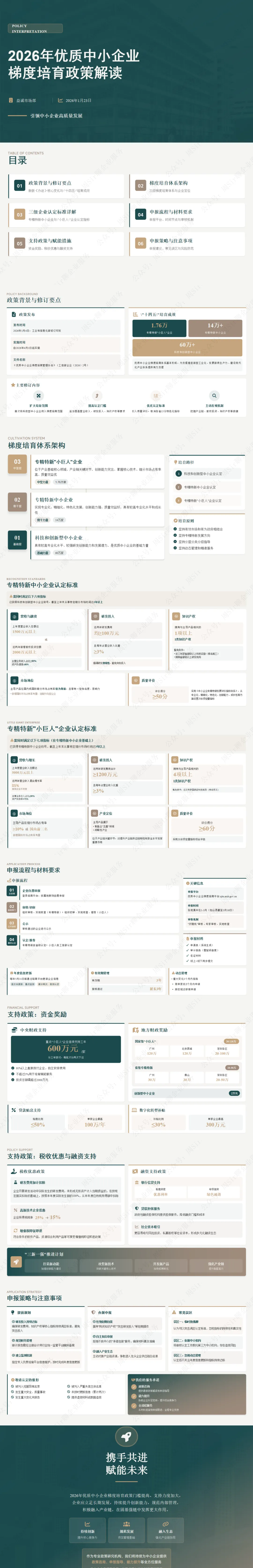Open contents card 05 支持政策与赋能措施
This screenshot has width=253, height=1568.
(66, 244)
